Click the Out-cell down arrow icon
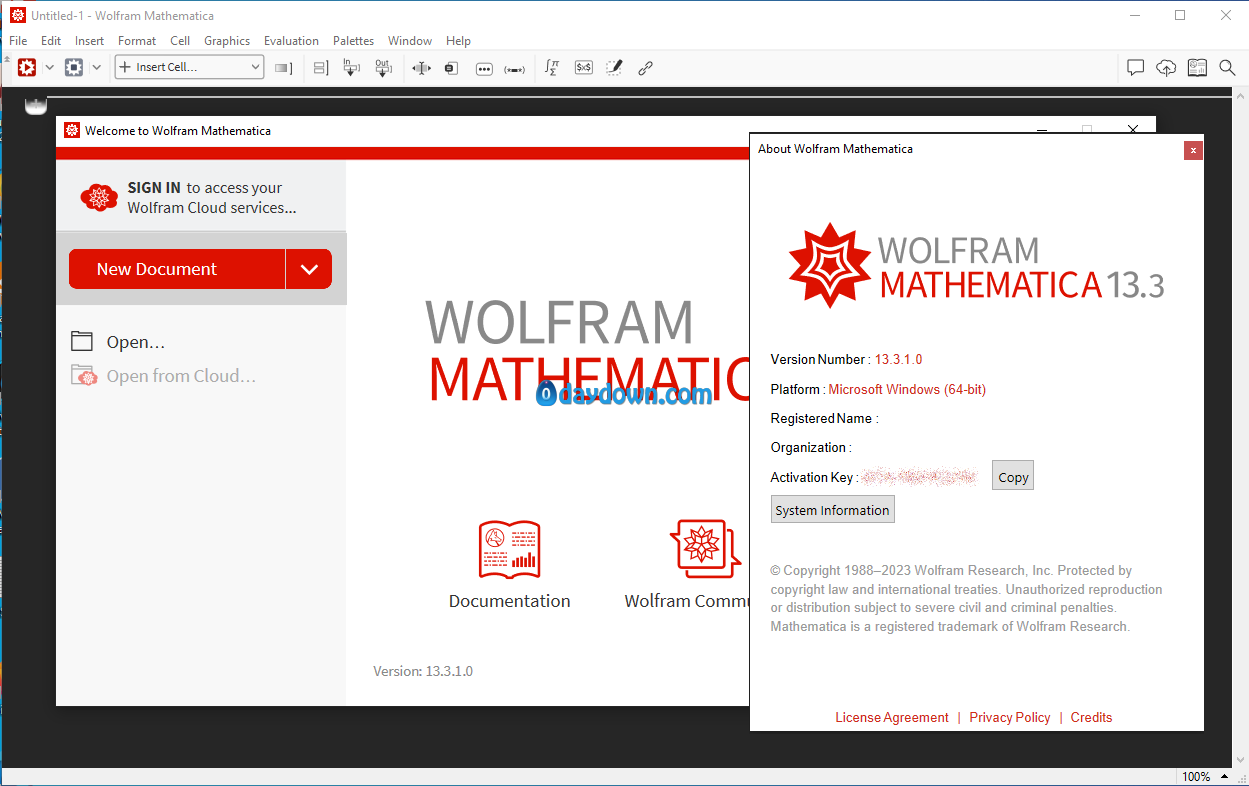Screen dimensions: 1249x786 [x=383, y=68]
